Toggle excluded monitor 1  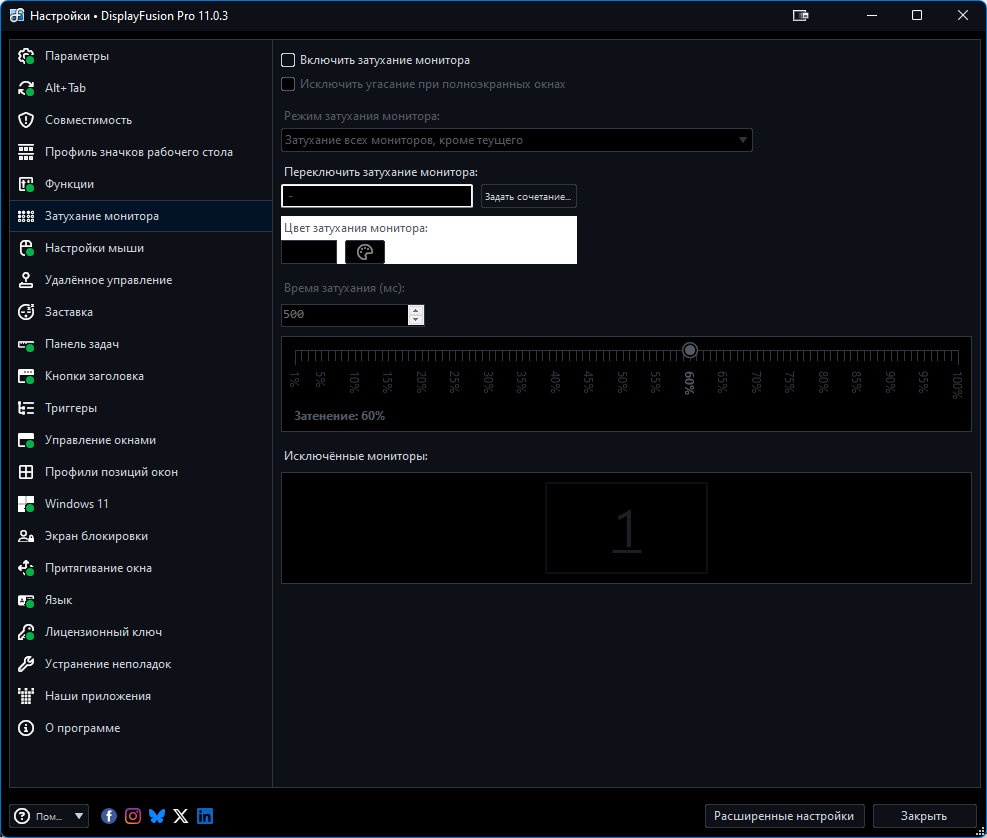626,528
